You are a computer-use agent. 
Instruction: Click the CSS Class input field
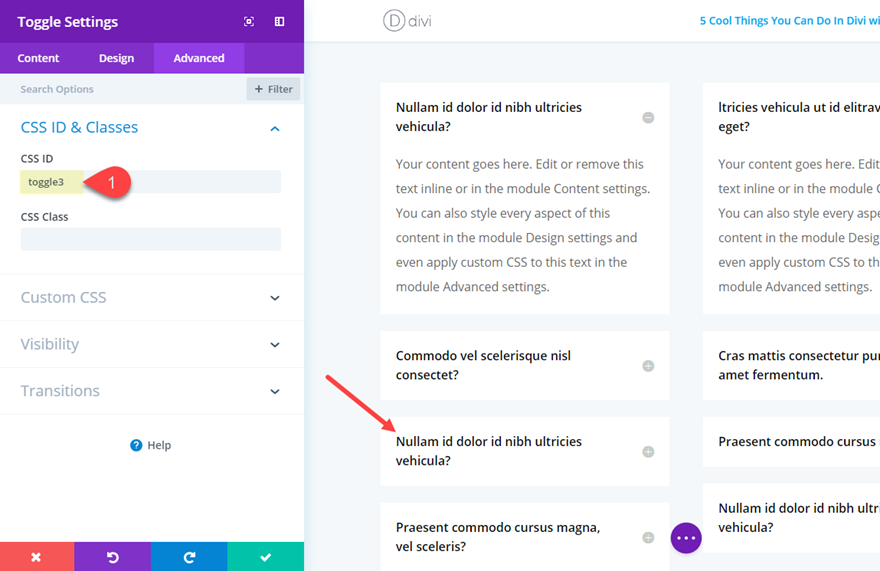[x=150, y=239]
